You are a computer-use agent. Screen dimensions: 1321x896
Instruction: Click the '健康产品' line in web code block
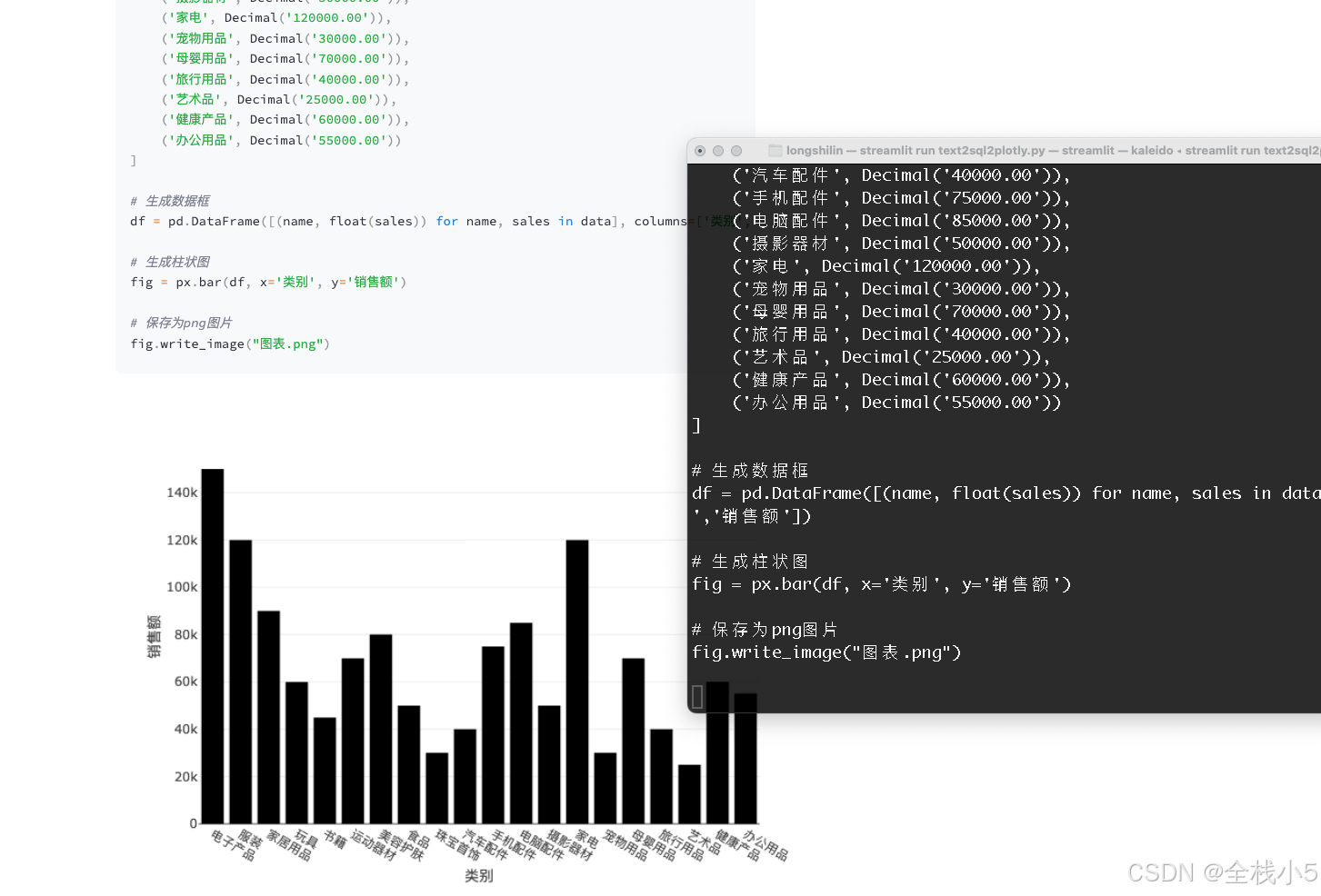coord(285,119)
